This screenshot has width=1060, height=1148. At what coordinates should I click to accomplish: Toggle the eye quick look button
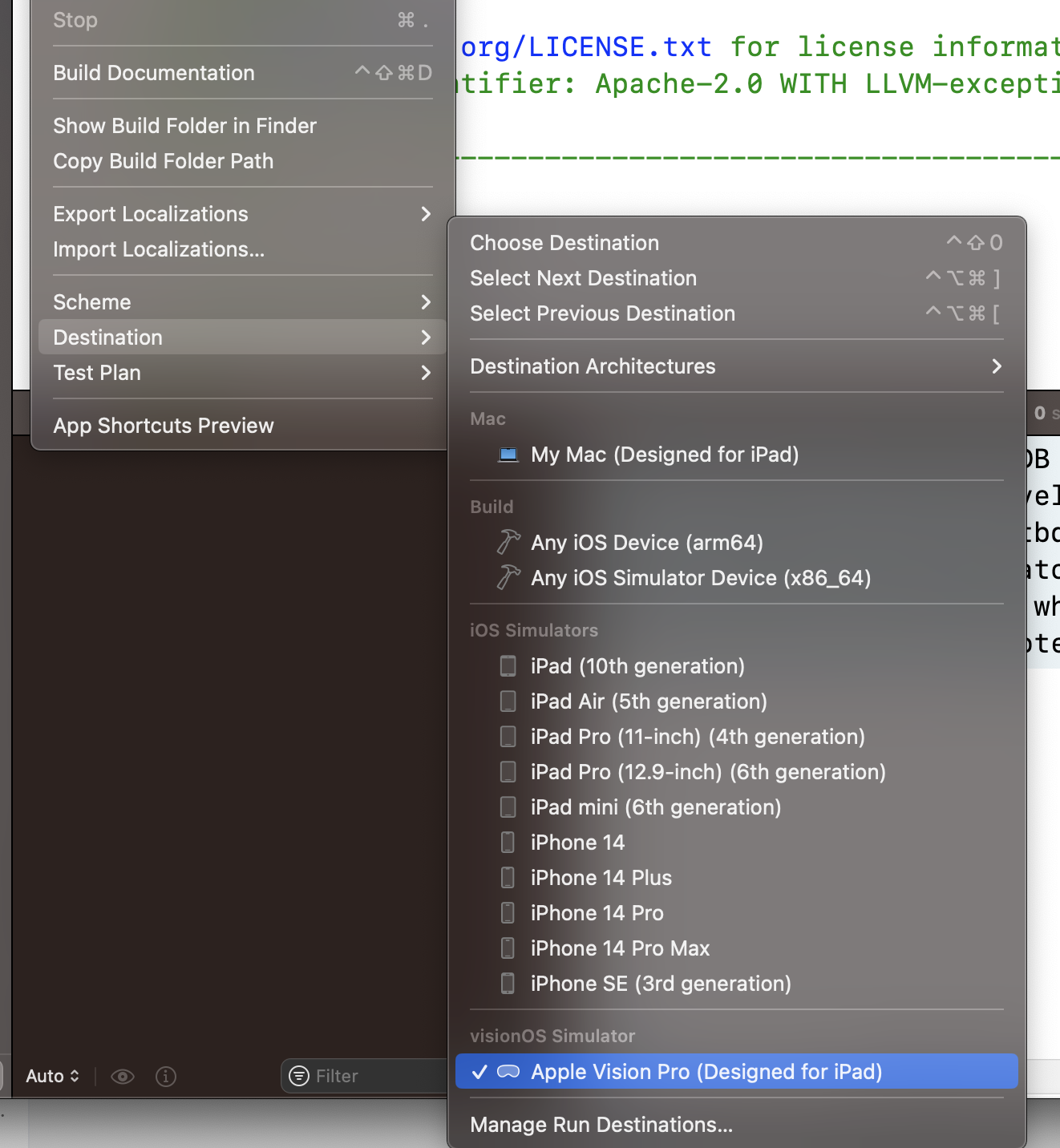(123, 1076)
